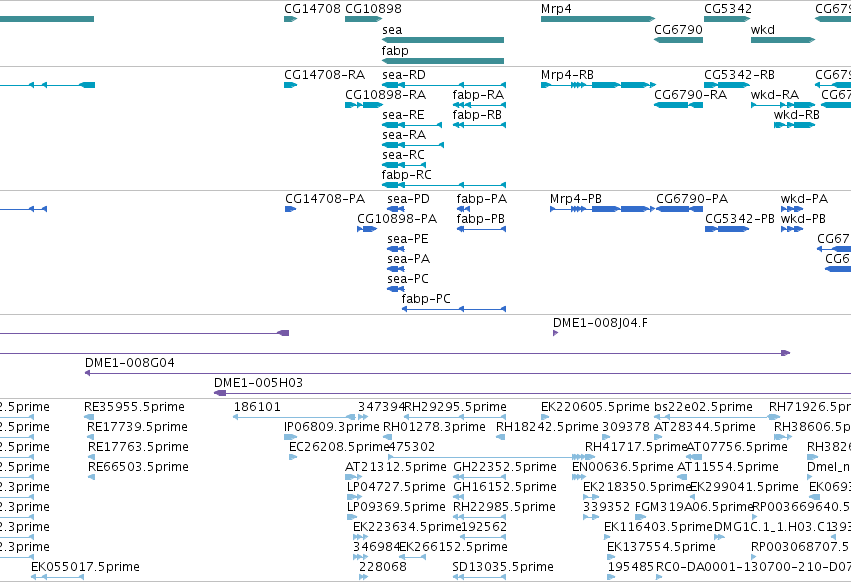The width and height of the screenshot is (851, 582).
Task: Select protein Mrp4-PB
Action: (576, 199)
